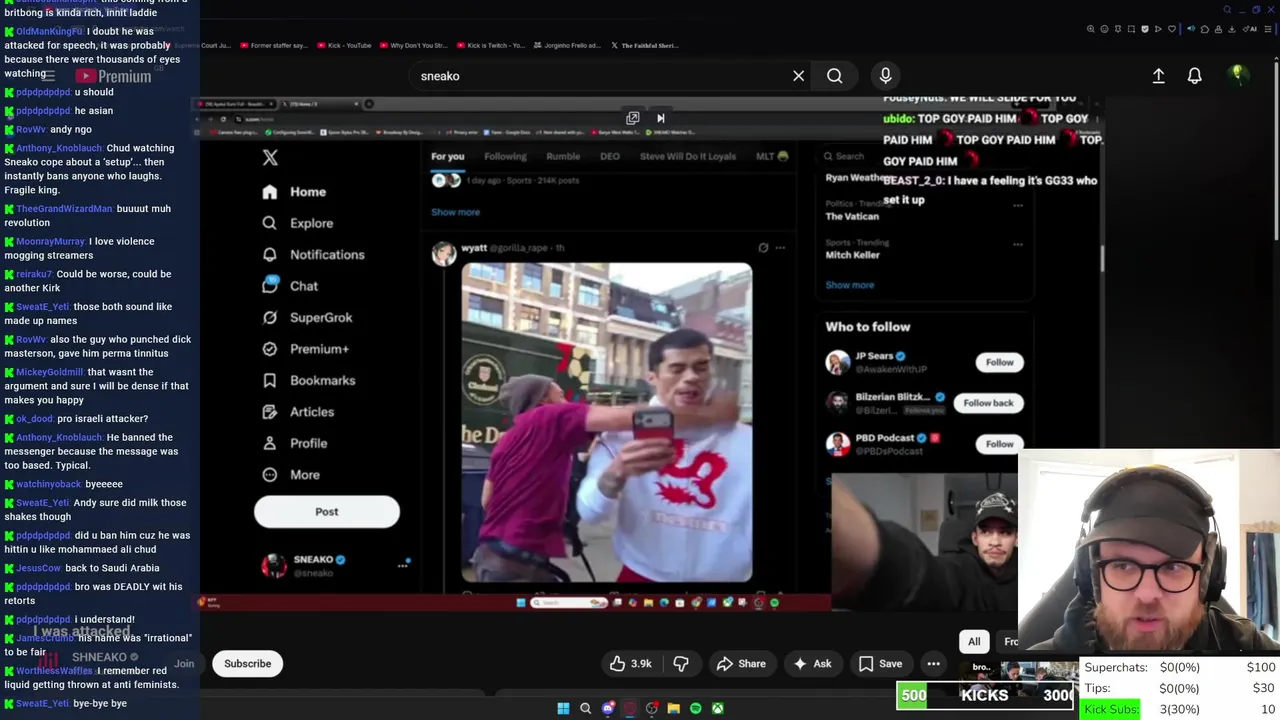Skip to next video icon

pos(660,118)
